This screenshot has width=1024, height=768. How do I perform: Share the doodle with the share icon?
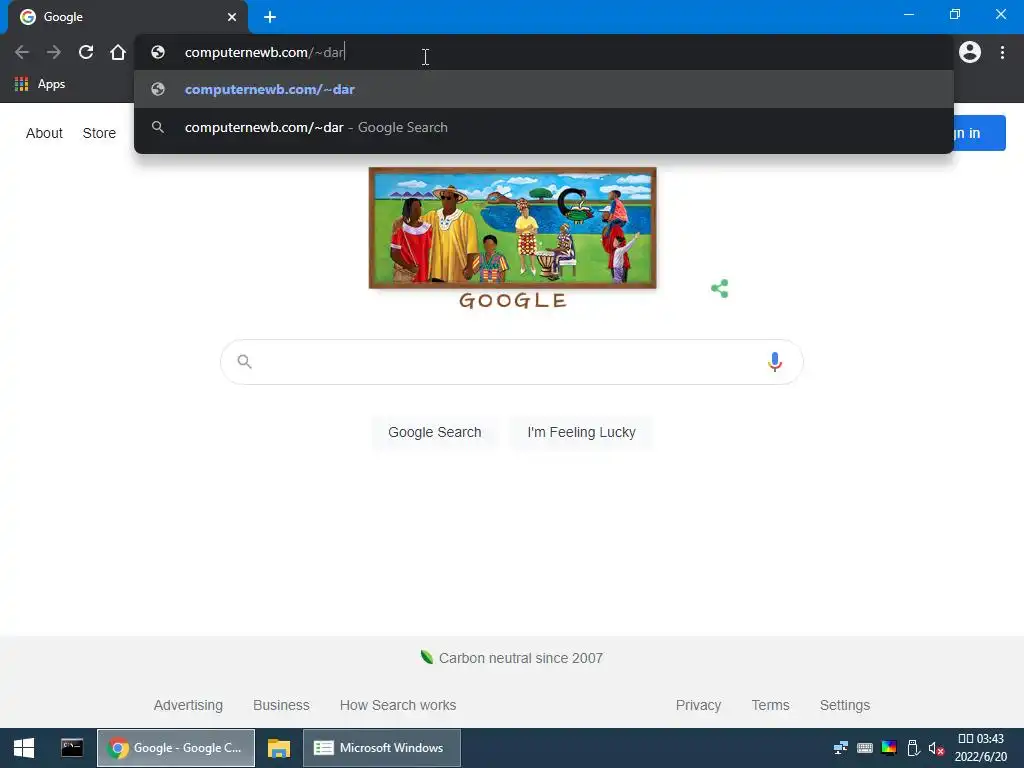coord(720,289)
